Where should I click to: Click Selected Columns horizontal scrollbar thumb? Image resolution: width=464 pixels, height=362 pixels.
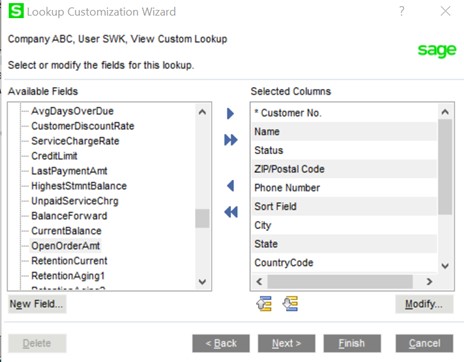[x=340, y=282]
